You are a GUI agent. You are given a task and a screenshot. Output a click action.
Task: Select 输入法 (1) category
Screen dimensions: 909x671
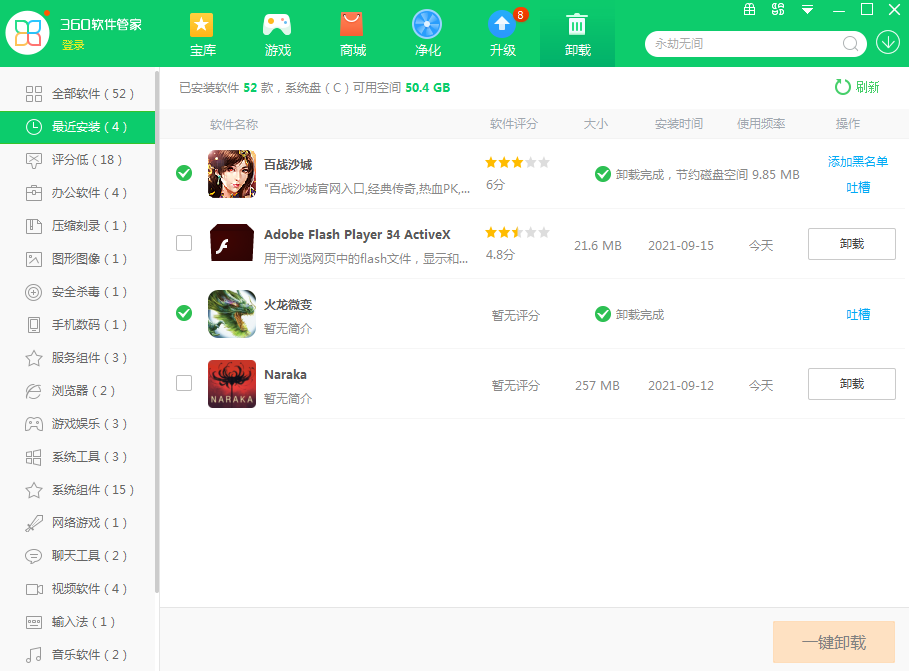[x=78, y=623]
